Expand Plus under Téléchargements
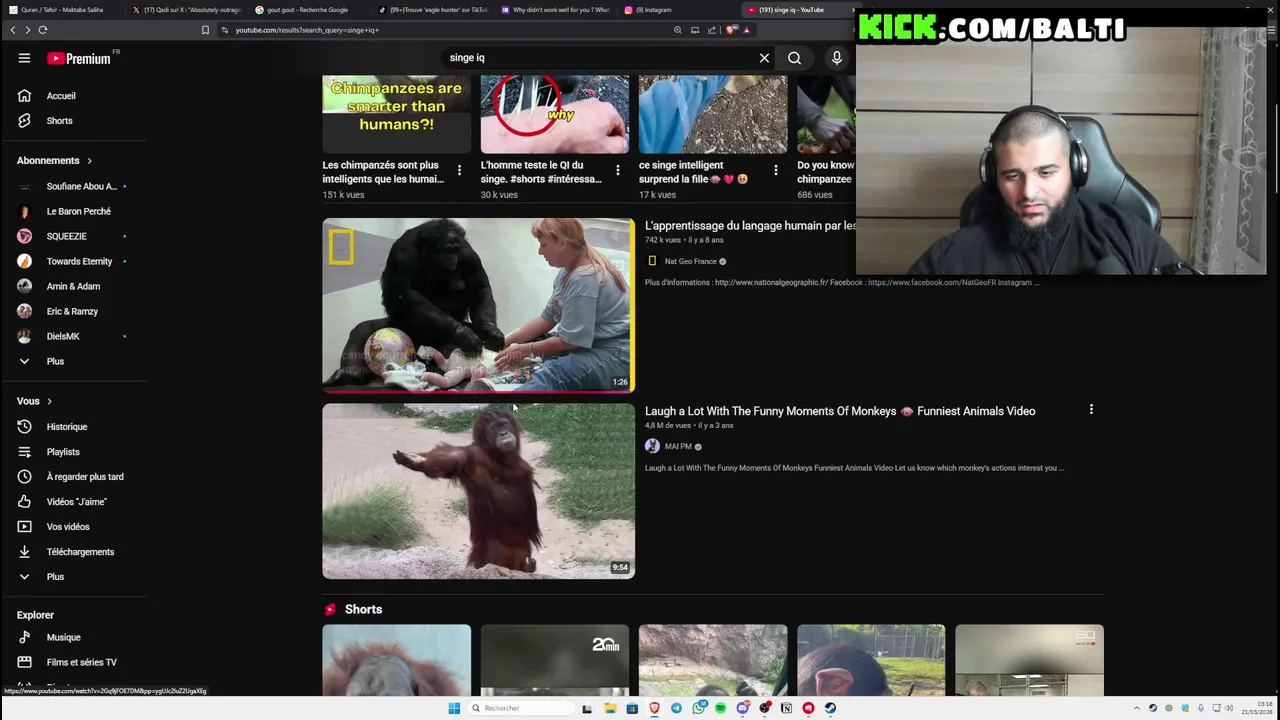The width and height of the screenshot is (1280, 720). pyautogui.click(x=55, y=577)
